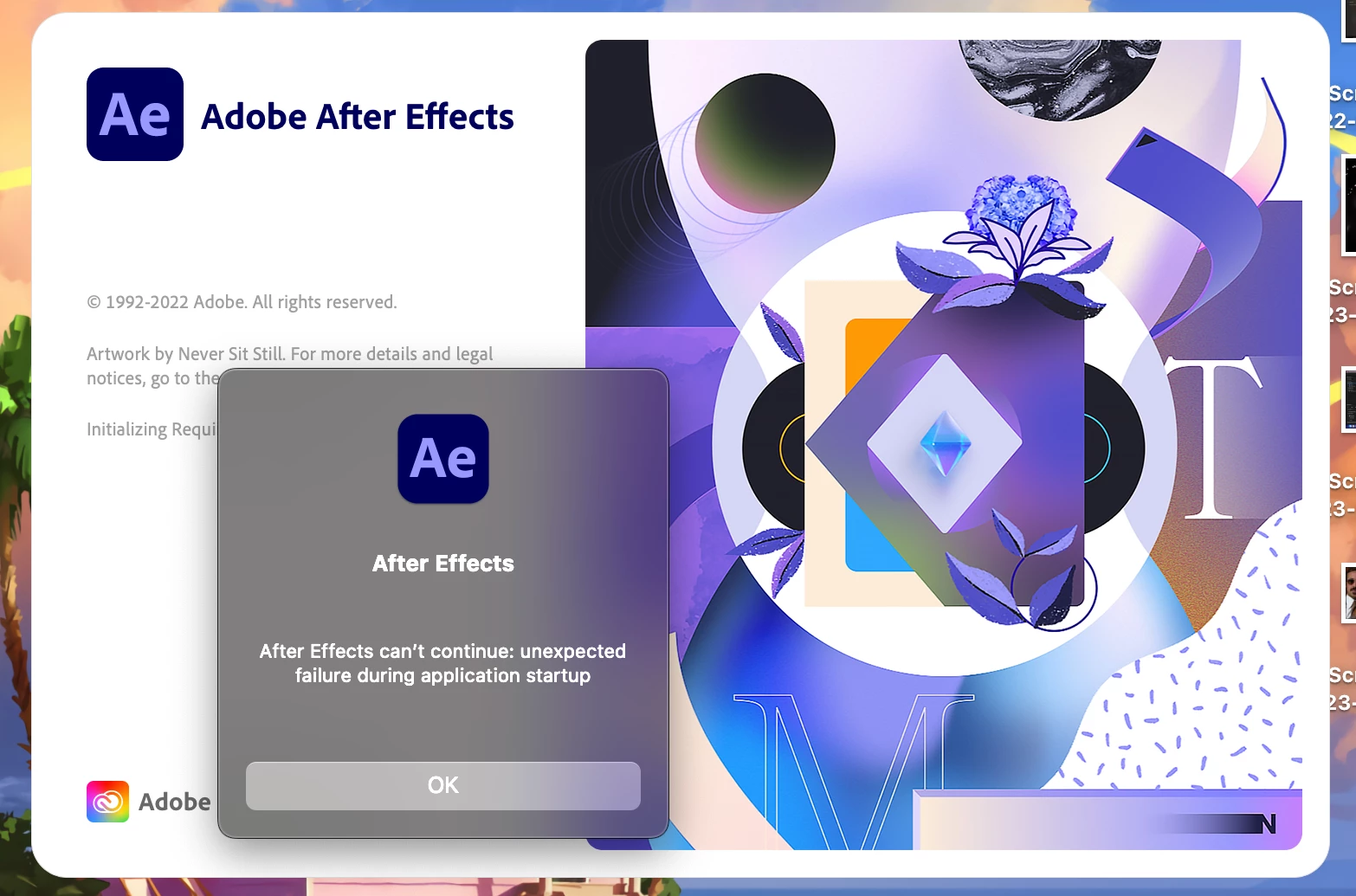Click the '© 1992-2022 Adobe. All rights reserved.' text

tap(242, 302)
